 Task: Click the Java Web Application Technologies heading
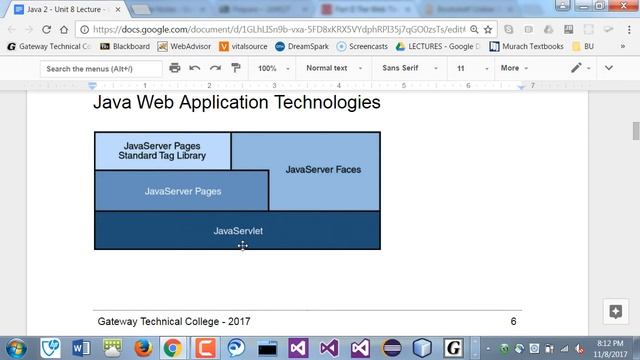(x=237, y=102)
